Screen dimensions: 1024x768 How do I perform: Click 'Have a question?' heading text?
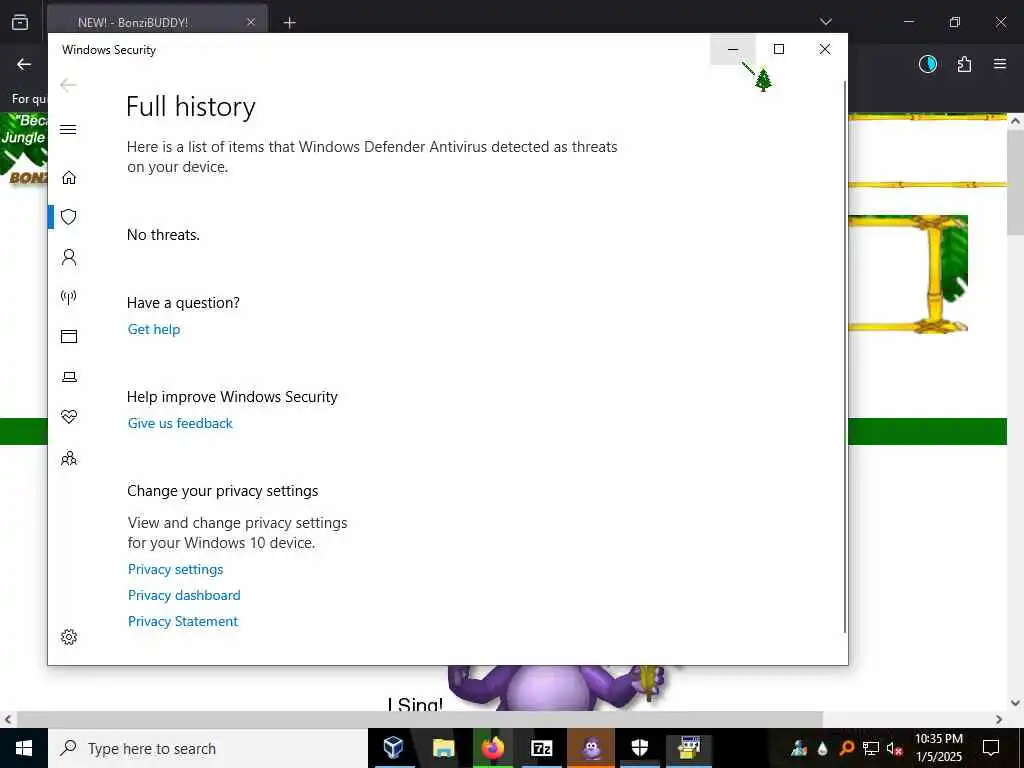click(x=184, y=303)
